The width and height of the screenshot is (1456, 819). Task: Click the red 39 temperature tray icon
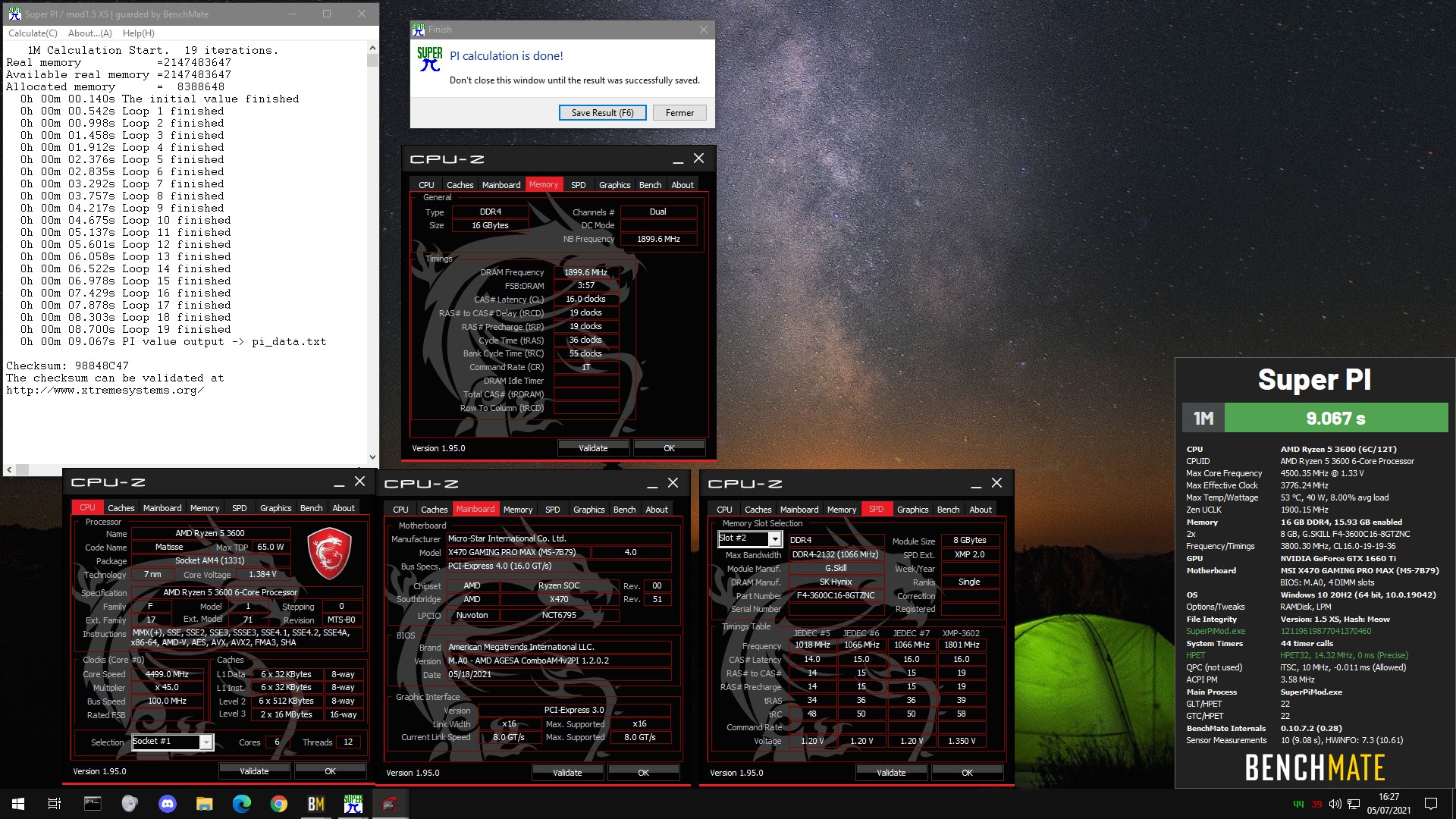tap(1316, 804)
